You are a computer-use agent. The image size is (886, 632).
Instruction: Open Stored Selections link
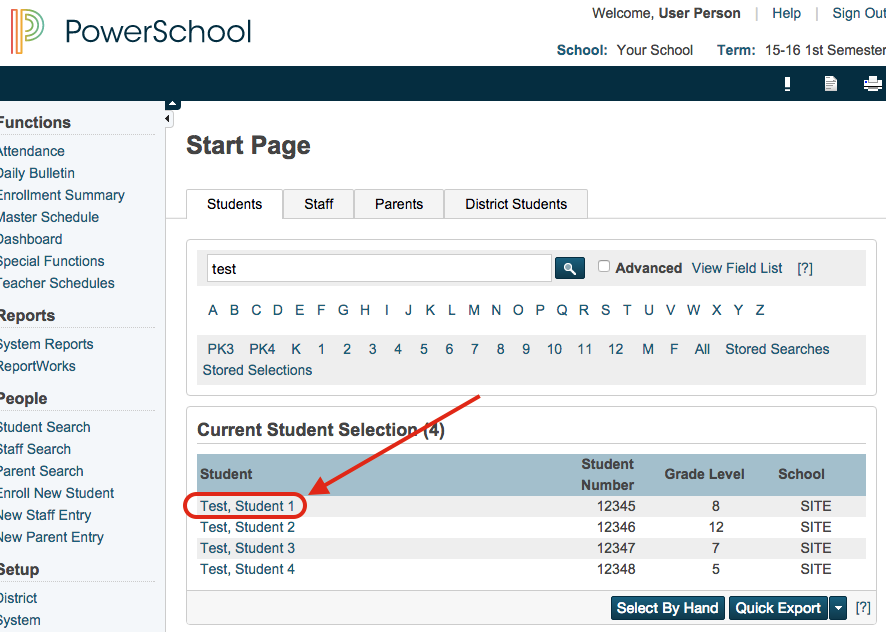[257, 370]
